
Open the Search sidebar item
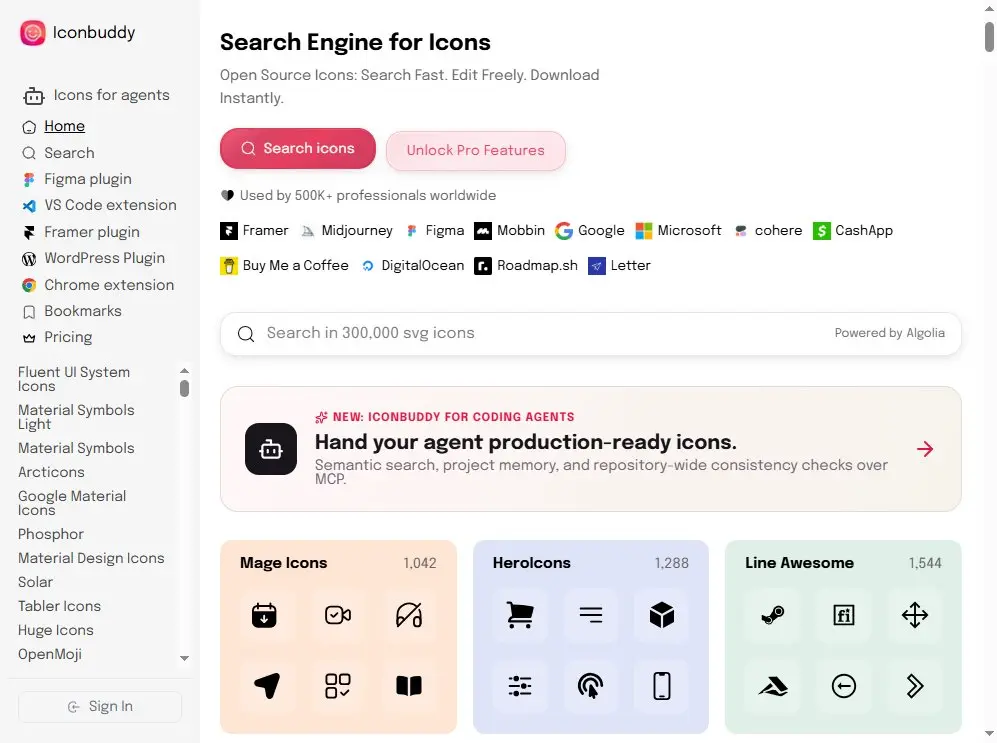pyautogui.click(x=69, y=153)
